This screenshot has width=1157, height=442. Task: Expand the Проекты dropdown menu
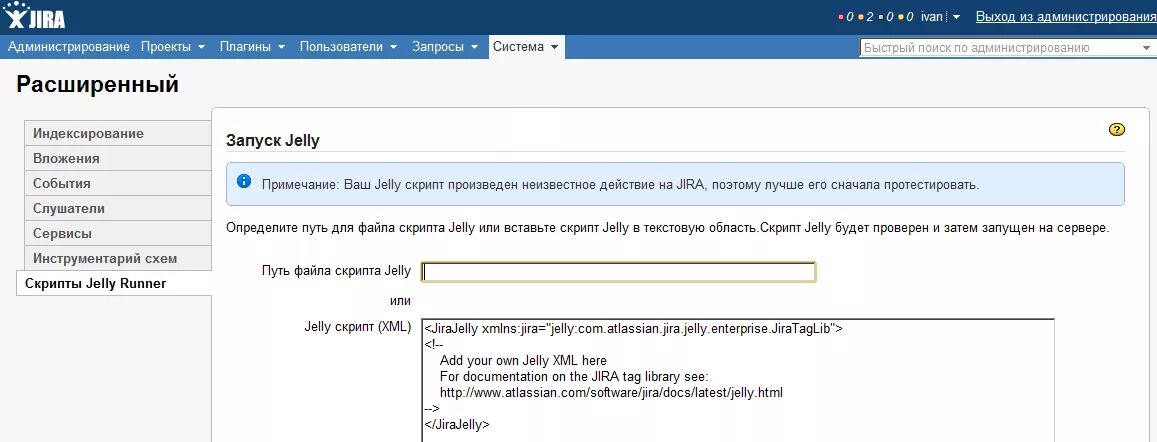click(x=173, y=46)
